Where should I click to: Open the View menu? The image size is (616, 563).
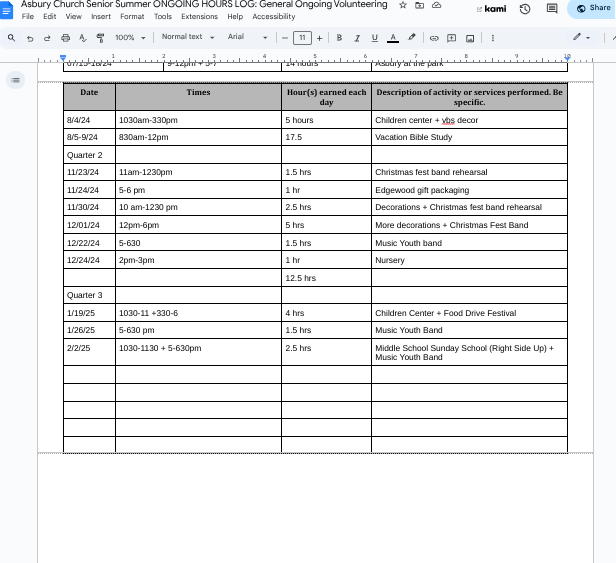tap(73, 17)
